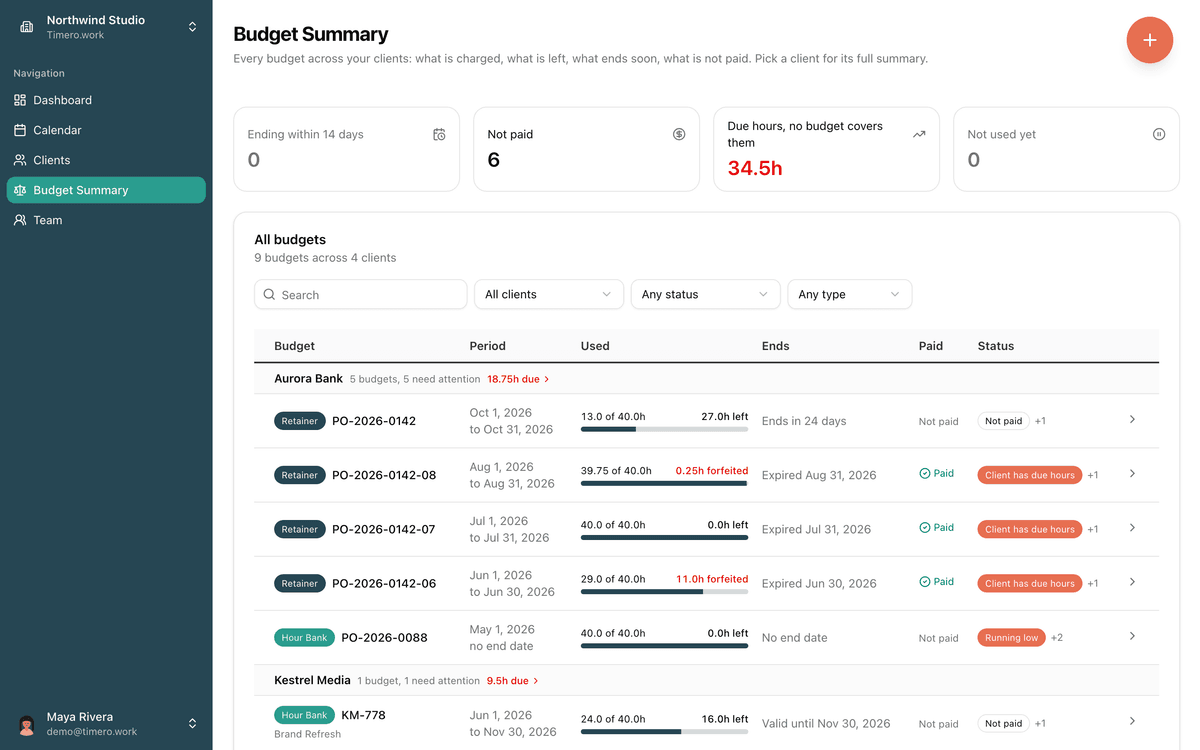This screenshot has width=1200, height=750.
Task: Click the Budget Summary scales icon
Action: coord(20,190)
